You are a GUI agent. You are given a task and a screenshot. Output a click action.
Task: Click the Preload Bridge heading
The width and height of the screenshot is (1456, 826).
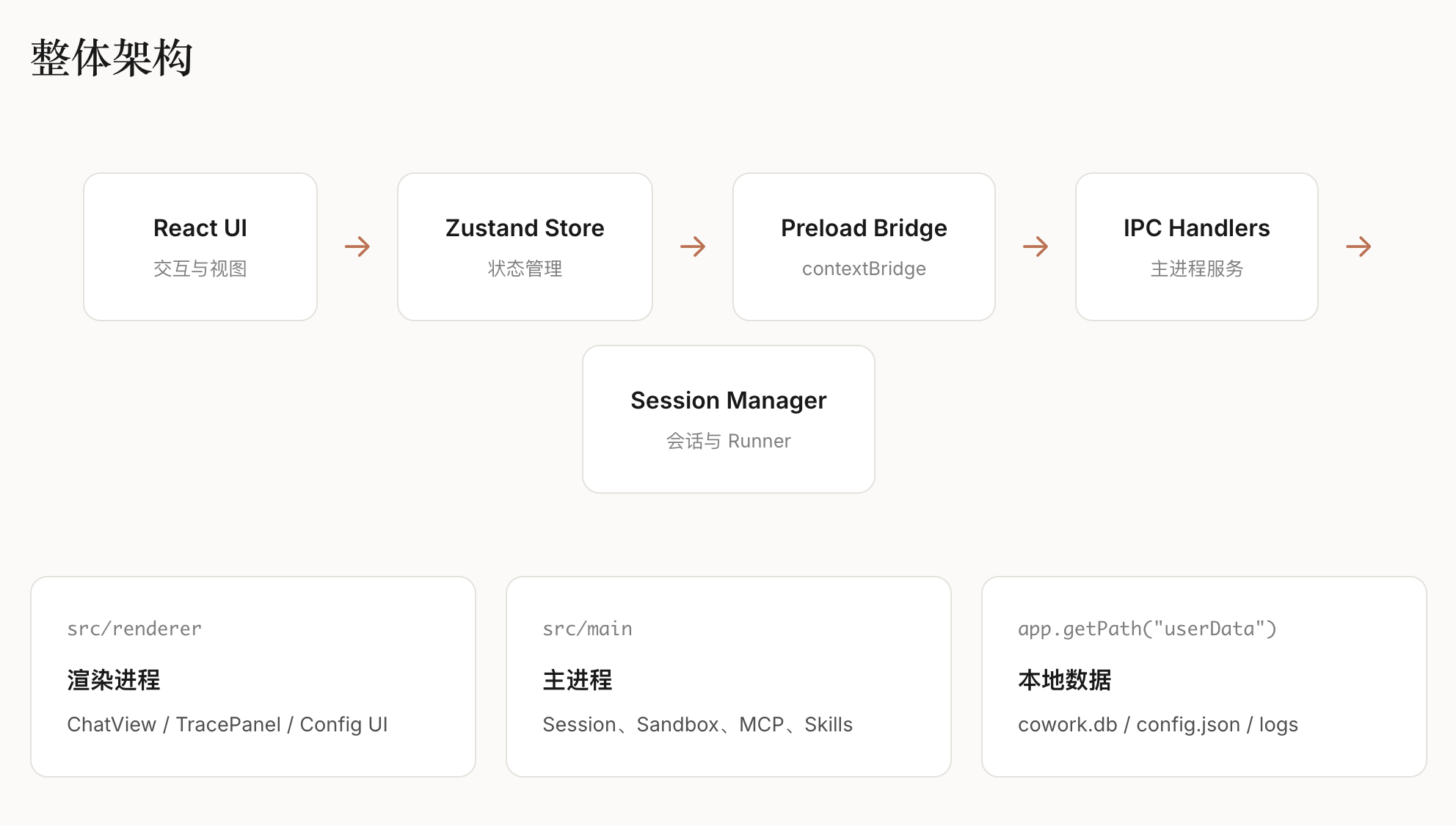point(864,228)
